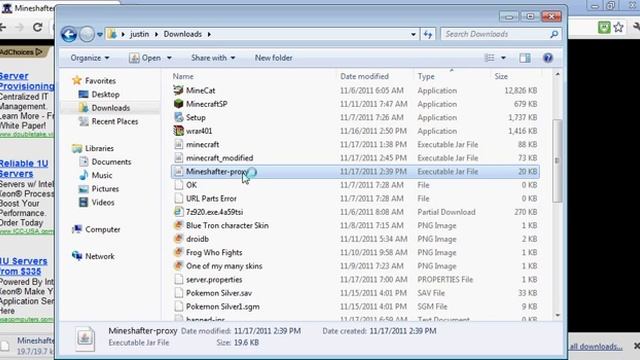Image resolution: width=640 pixels, height=360 pixels.
Task: Sort by the Name column header
Action: [183, 76]
